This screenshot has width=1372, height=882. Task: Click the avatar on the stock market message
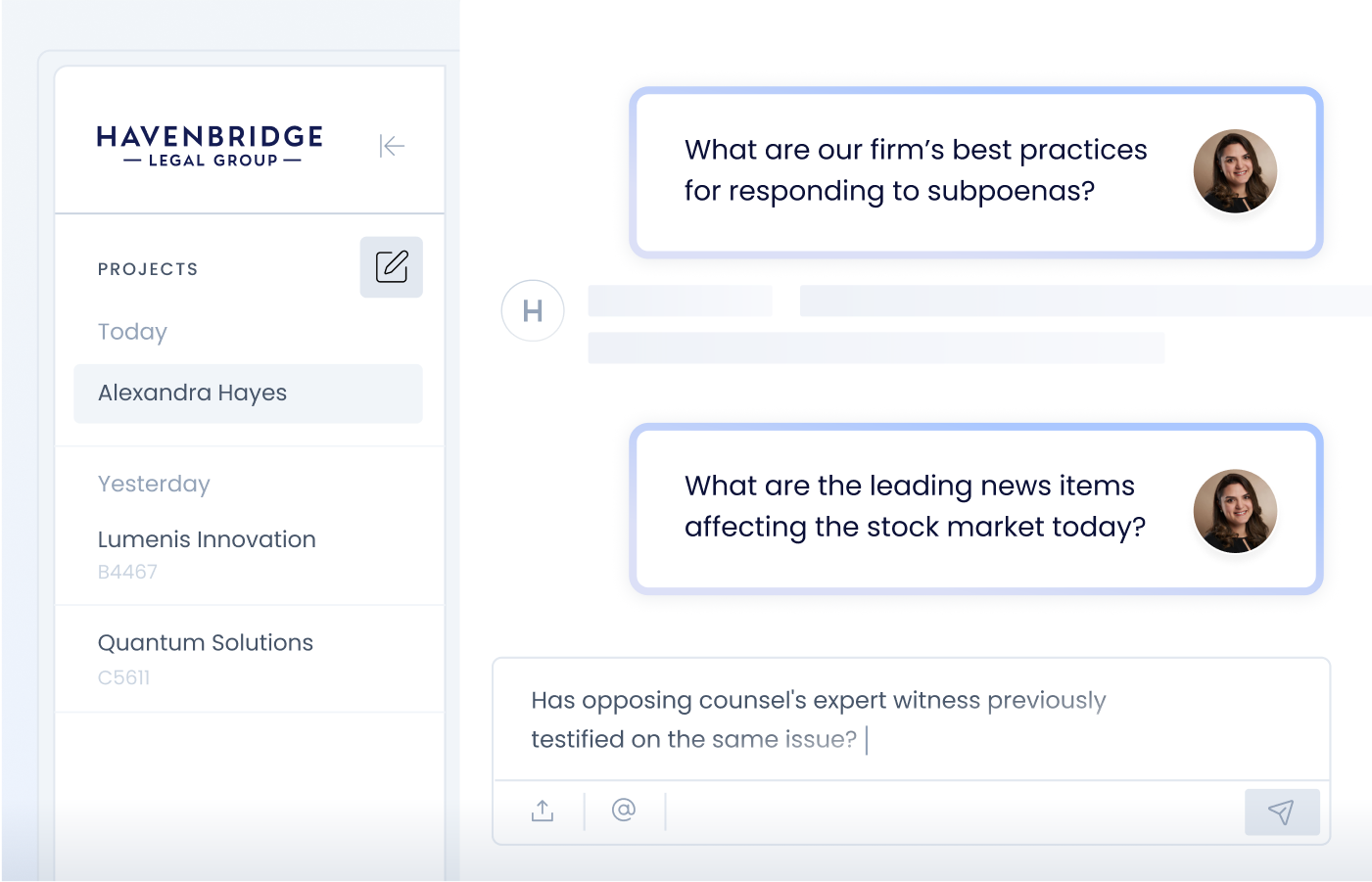(1235, 511)
